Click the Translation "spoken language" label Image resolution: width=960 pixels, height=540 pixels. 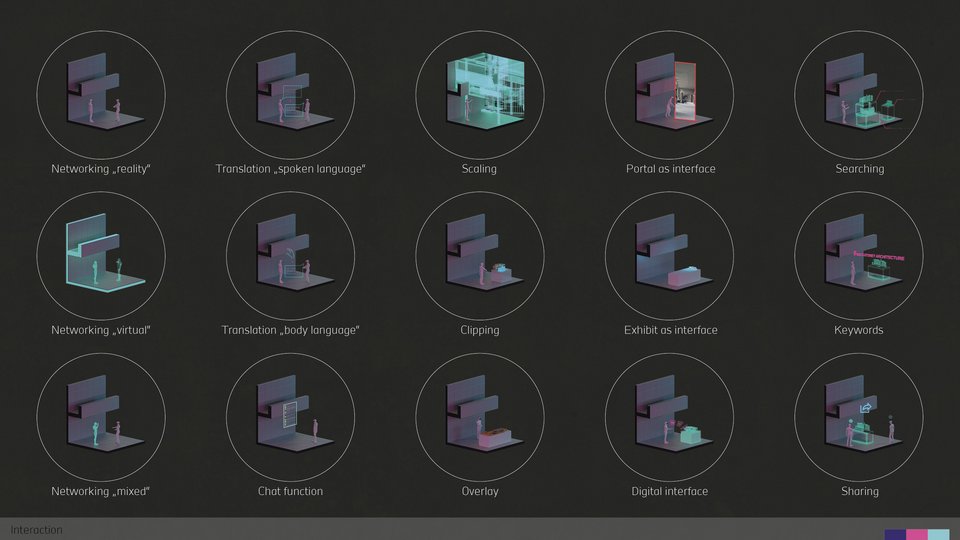click(x=290, y=169)
